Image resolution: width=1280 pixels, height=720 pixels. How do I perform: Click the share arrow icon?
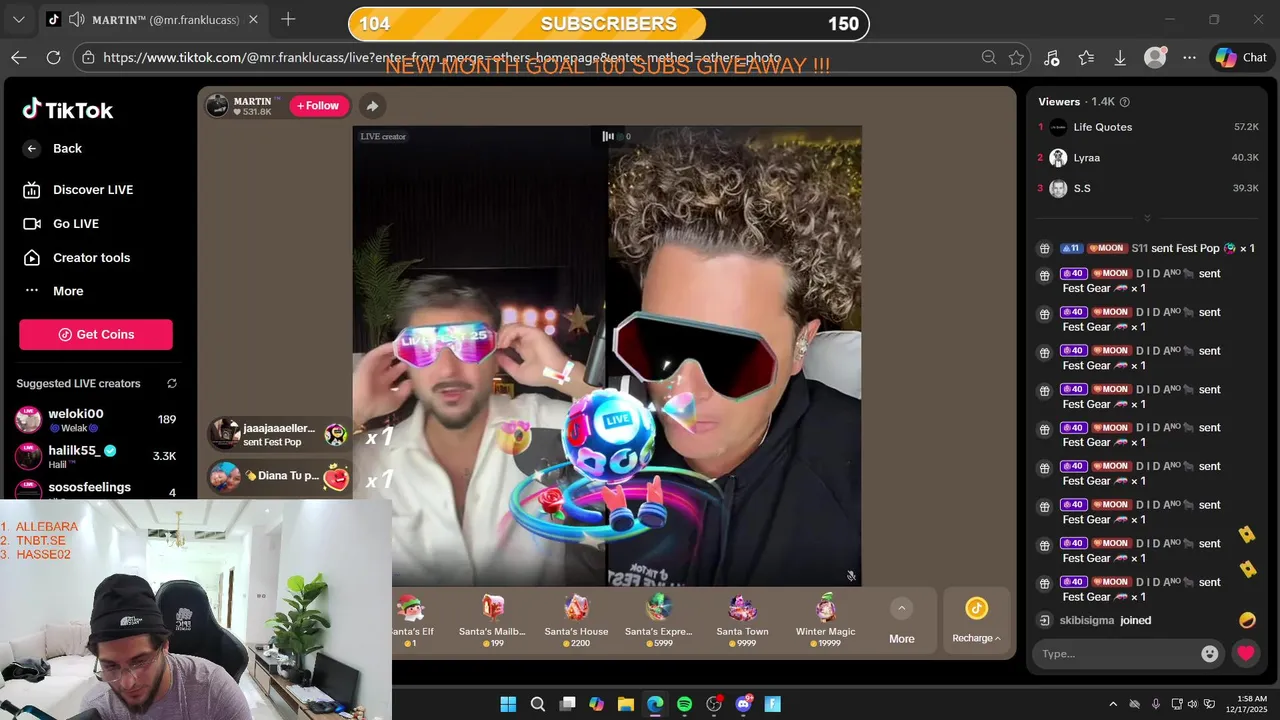coord(372,106)
